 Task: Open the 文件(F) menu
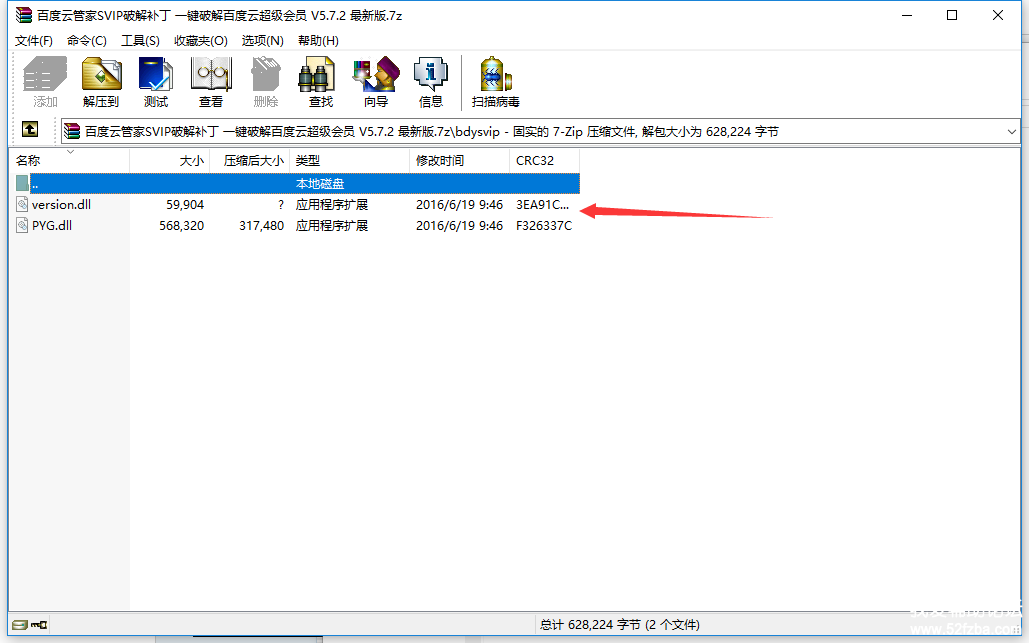coord(33,41)
